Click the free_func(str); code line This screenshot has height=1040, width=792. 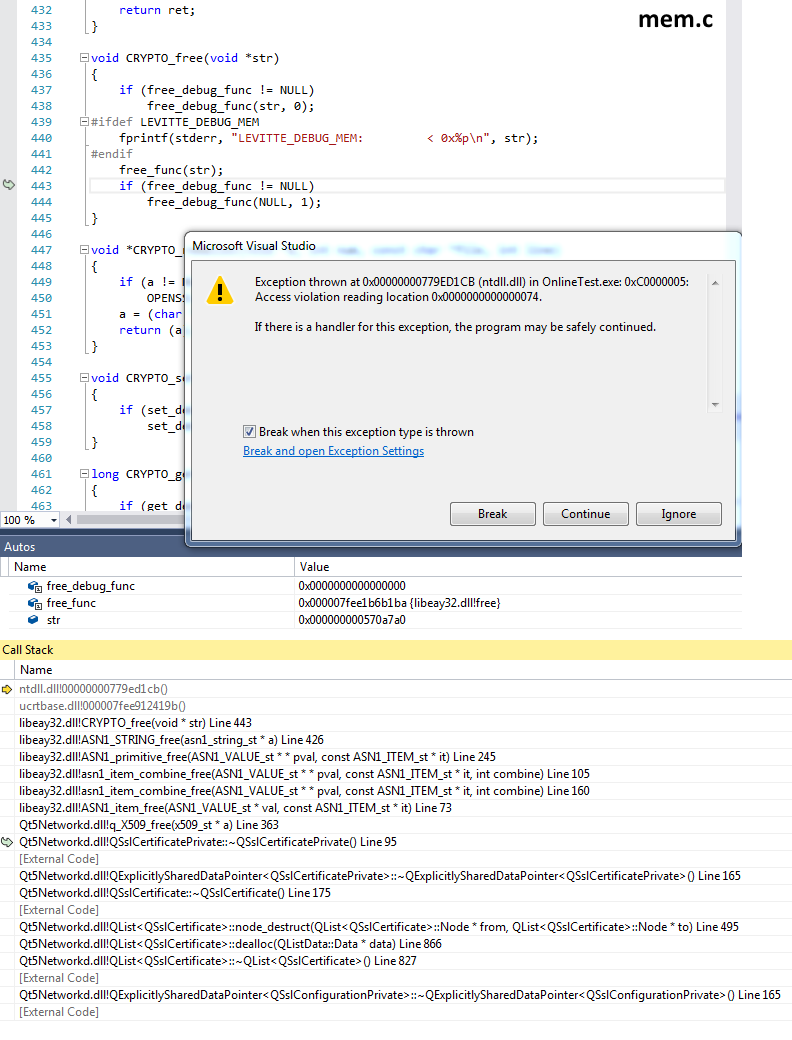171,170
